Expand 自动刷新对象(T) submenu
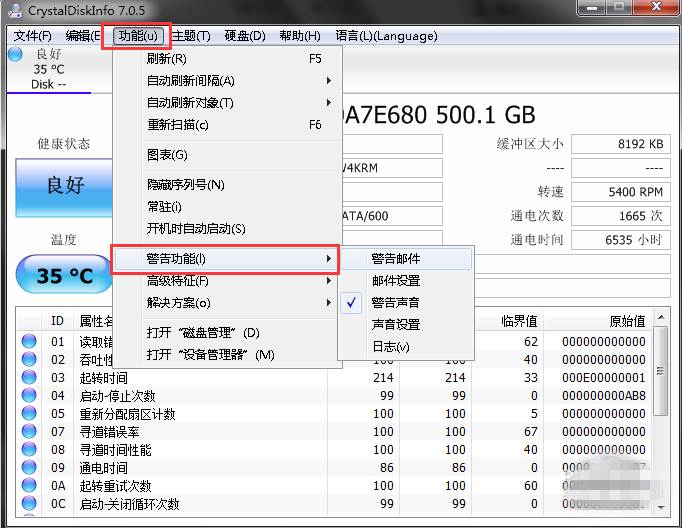This screenshot has width=682, height=528. (227, 103)
